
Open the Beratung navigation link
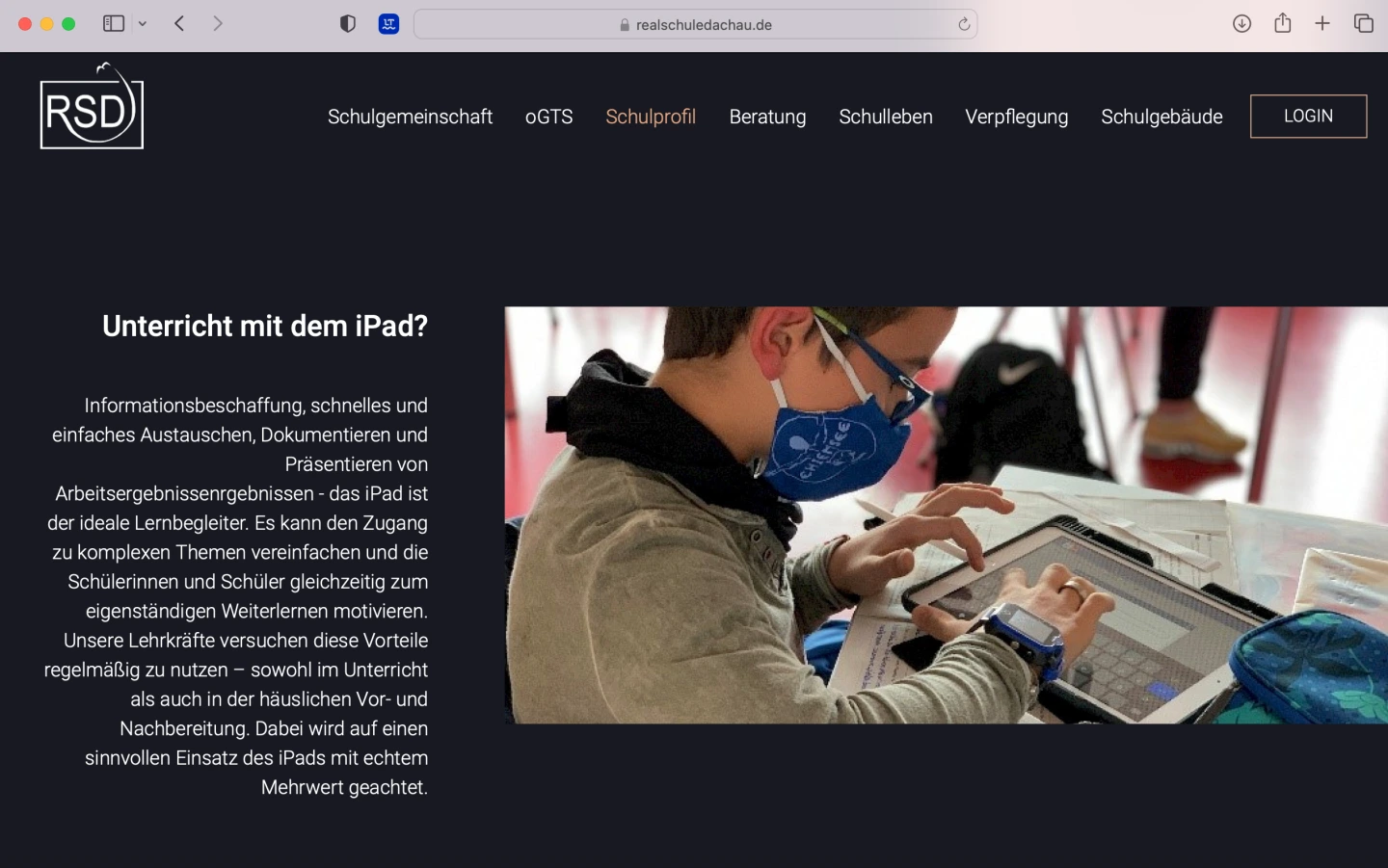point(767,117)
